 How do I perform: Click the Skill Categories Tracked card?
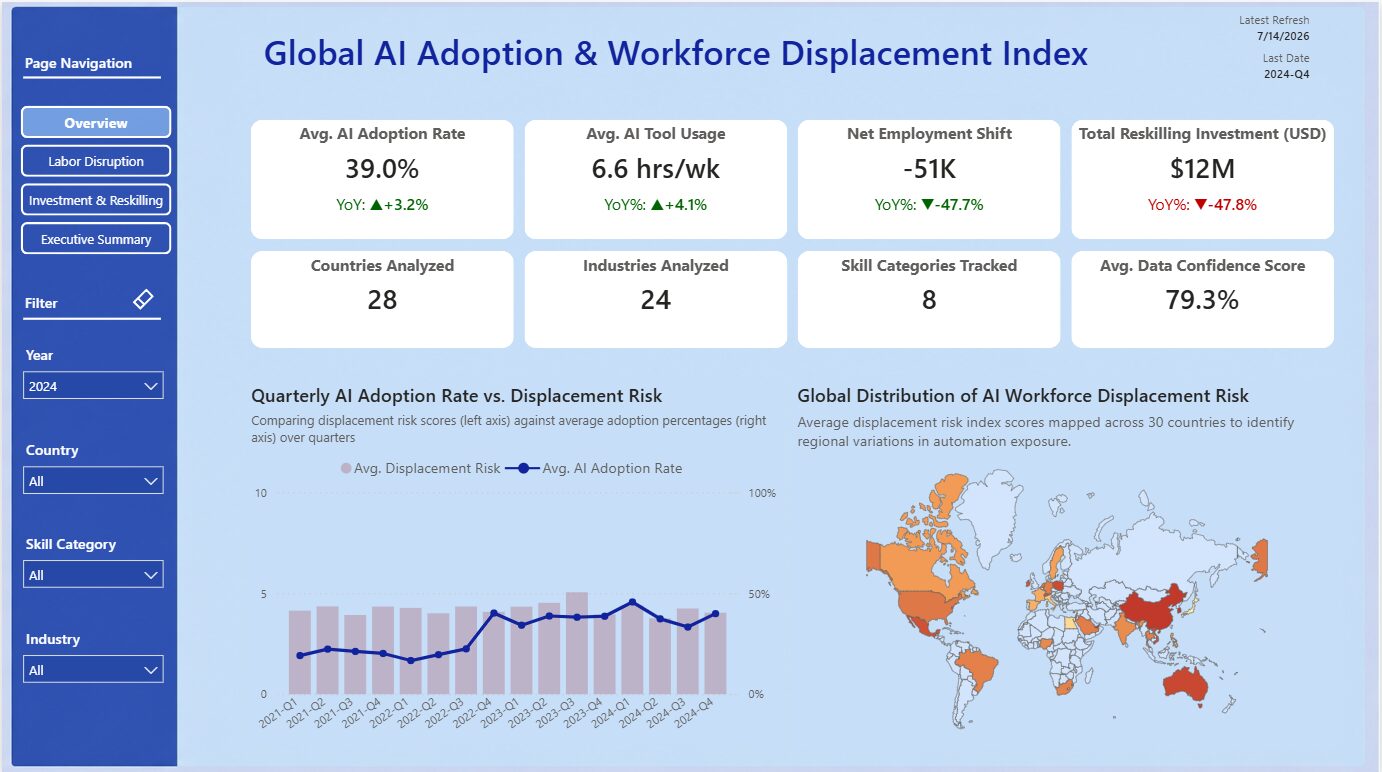(928, 299)
